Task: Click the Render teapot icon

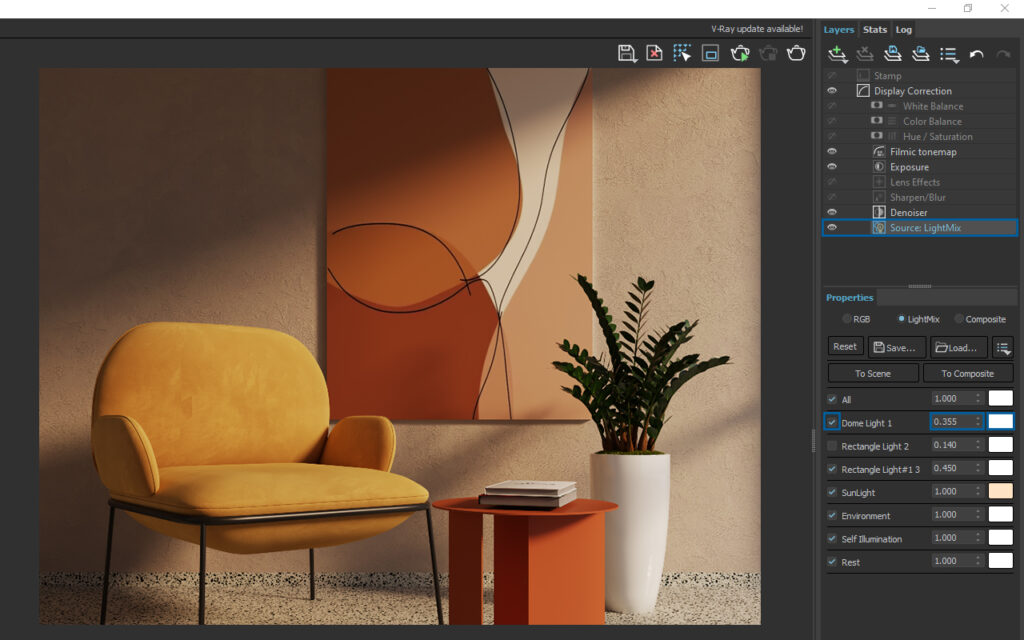Action: [797, 53]
